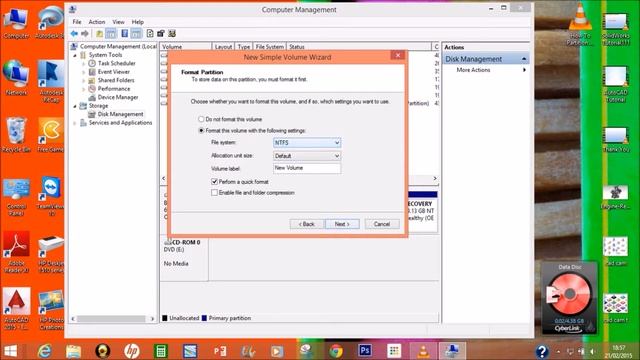Screen dimensions: 640x360
Task: Toggle Perform a quick format checkbox
Action: pyautogui.click(x=214, y=182)
